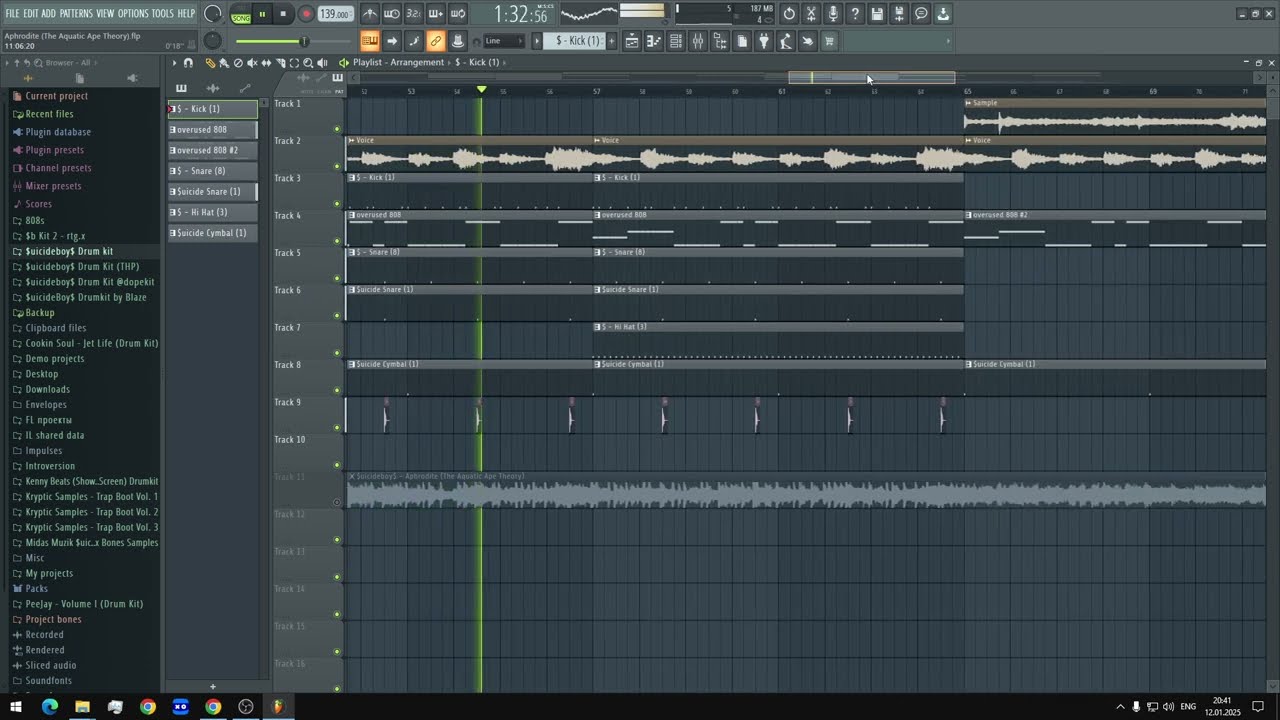Expand the 'Soundfonts' browser folder
This screenshot has width=1280, height=720.
point(48,681)
